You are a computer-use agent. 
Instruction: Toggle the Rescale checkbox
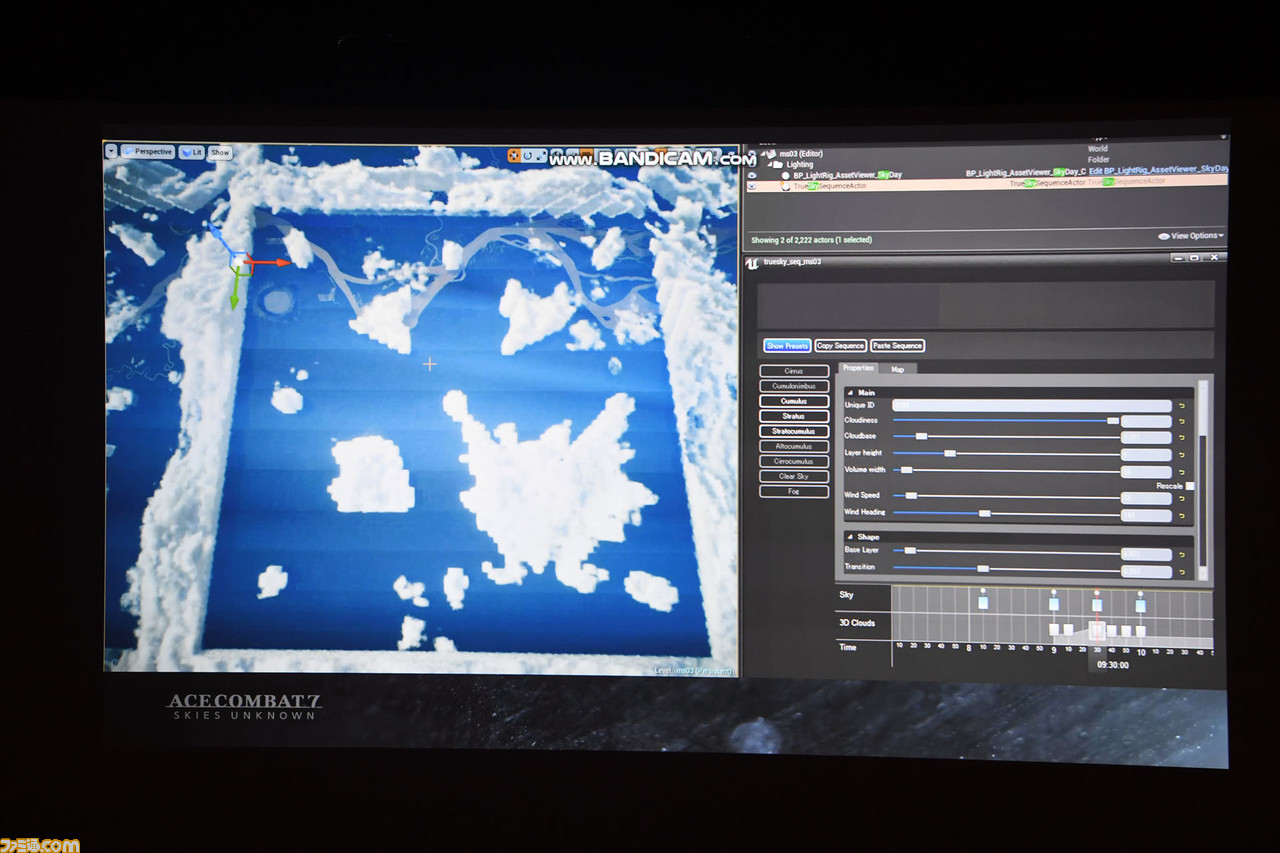click(x=1189, y=486)
